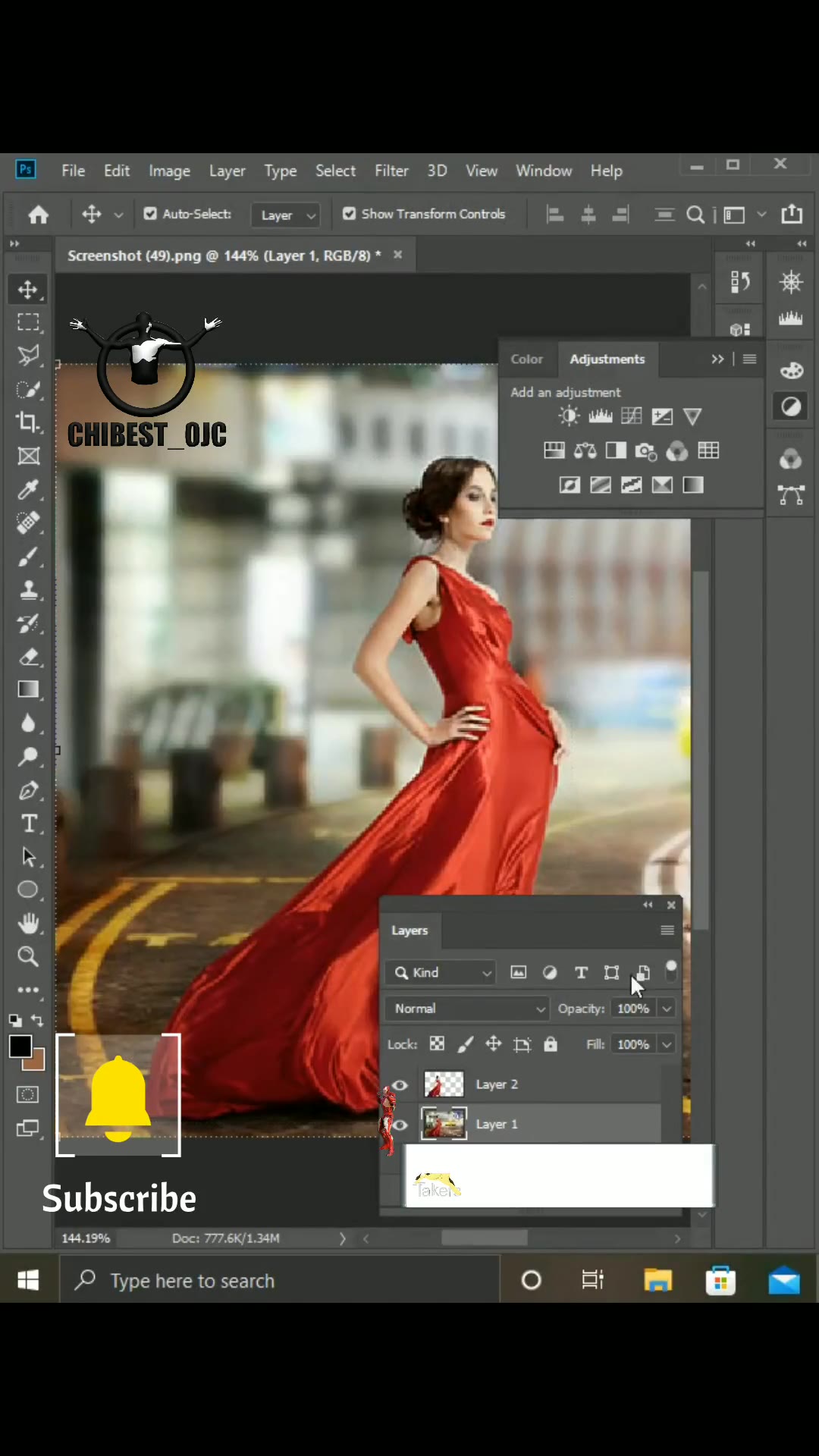Screen dimensions: 819x1456
Task: Hide Layer 2 visibility eye
Action: pyautogui.click(x=400, y=1084)
